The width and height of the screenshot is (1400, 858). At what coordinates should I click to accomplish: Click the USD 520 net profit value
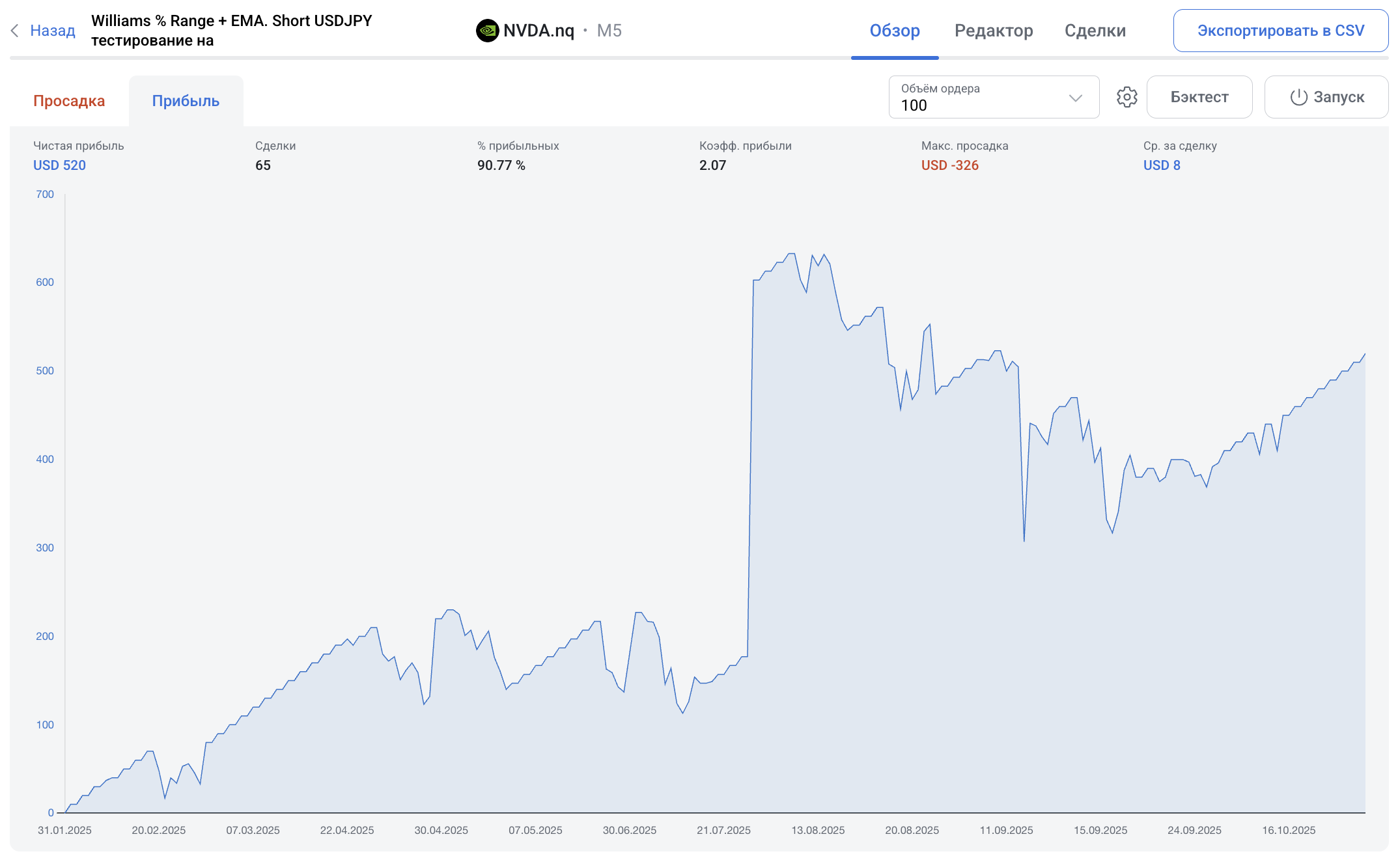coord(59,165)
